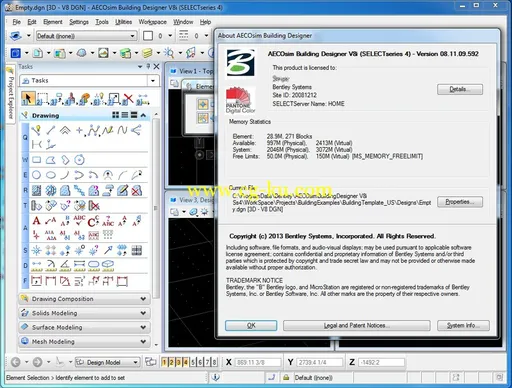This screenshot has width=512, height=388.
Task: Select the Place SmartLine tool
Action: tap(36, 130)
